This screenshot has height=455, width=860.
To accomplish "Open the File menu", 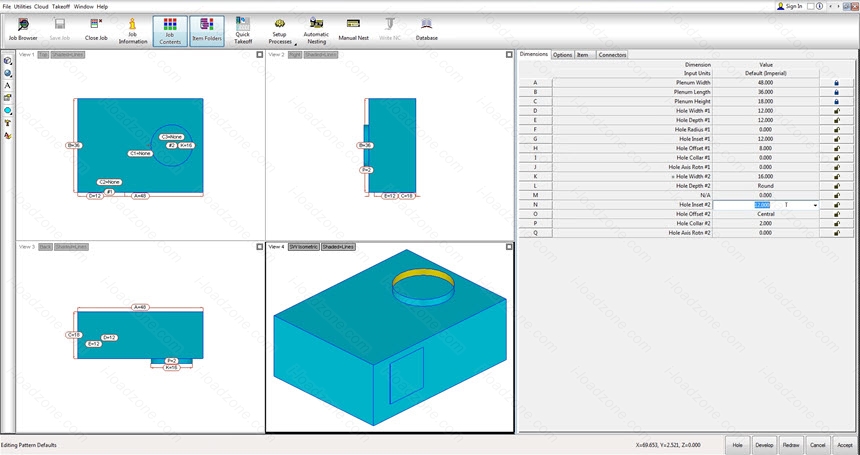I will (7, 7).
